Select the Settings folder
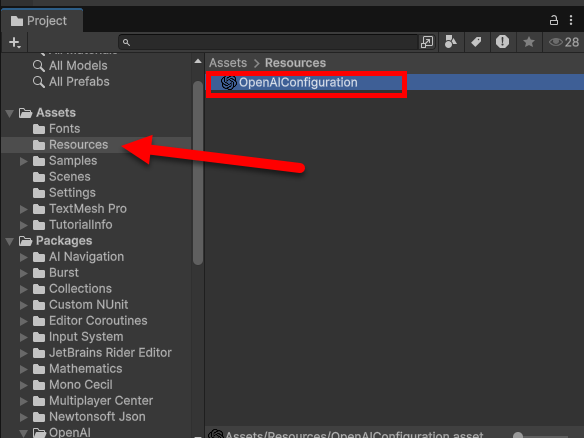 [64, 193]
